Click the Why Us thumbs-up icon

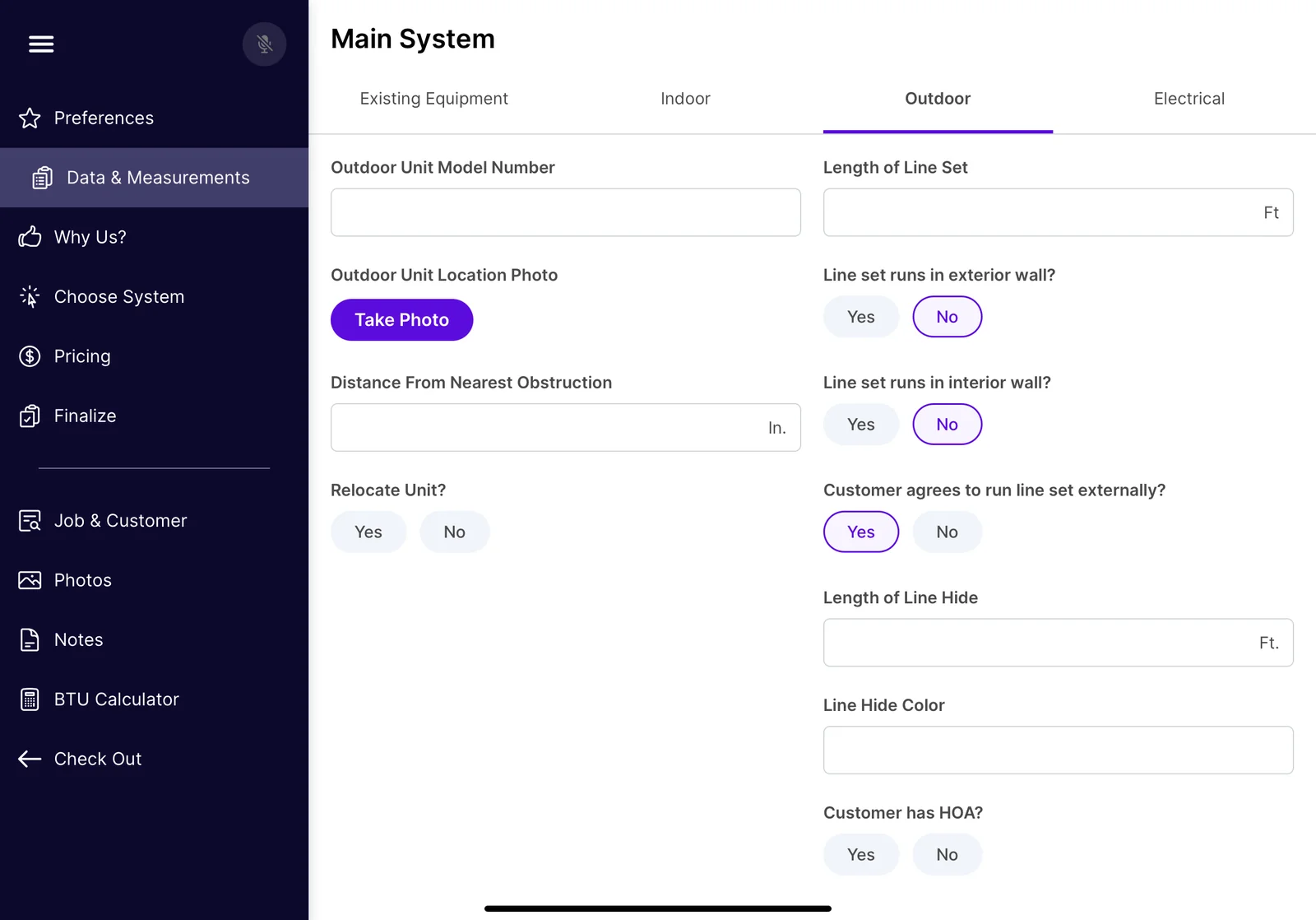point(30,237)
